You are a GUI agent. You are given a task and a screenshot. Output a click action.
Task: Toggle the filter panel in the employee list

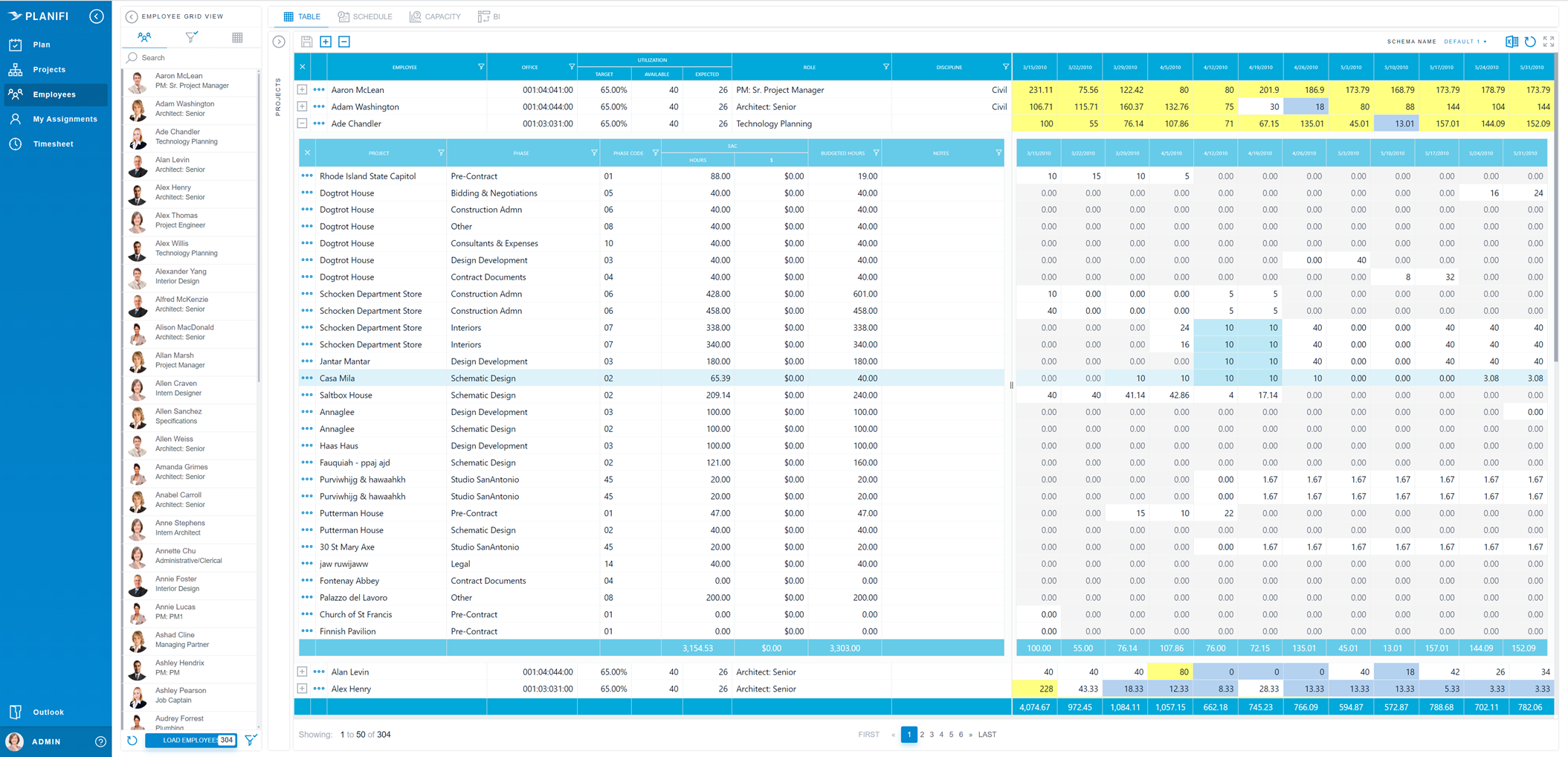click(x=191, y=37)
